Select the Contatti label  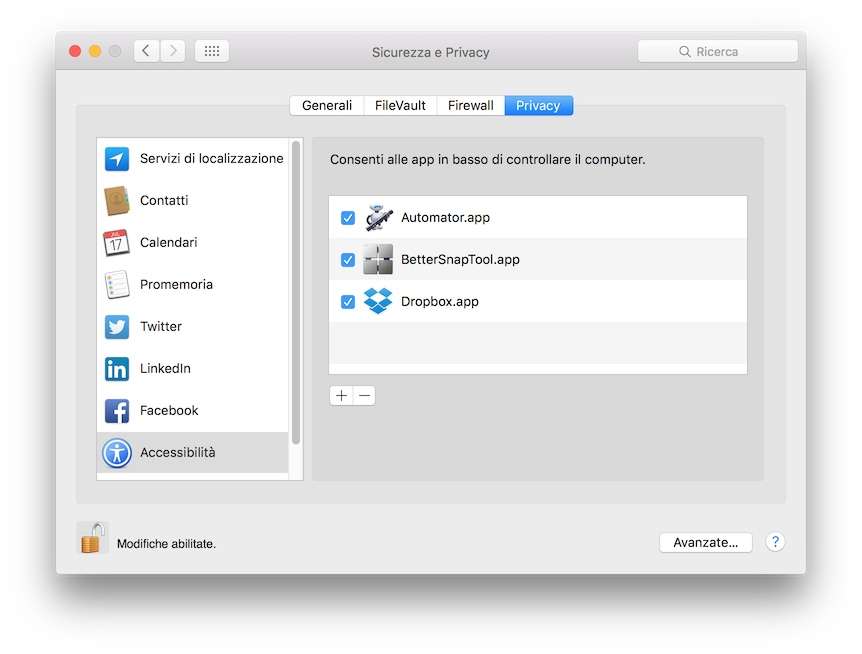pyautogui.click(x=164, y=201)
